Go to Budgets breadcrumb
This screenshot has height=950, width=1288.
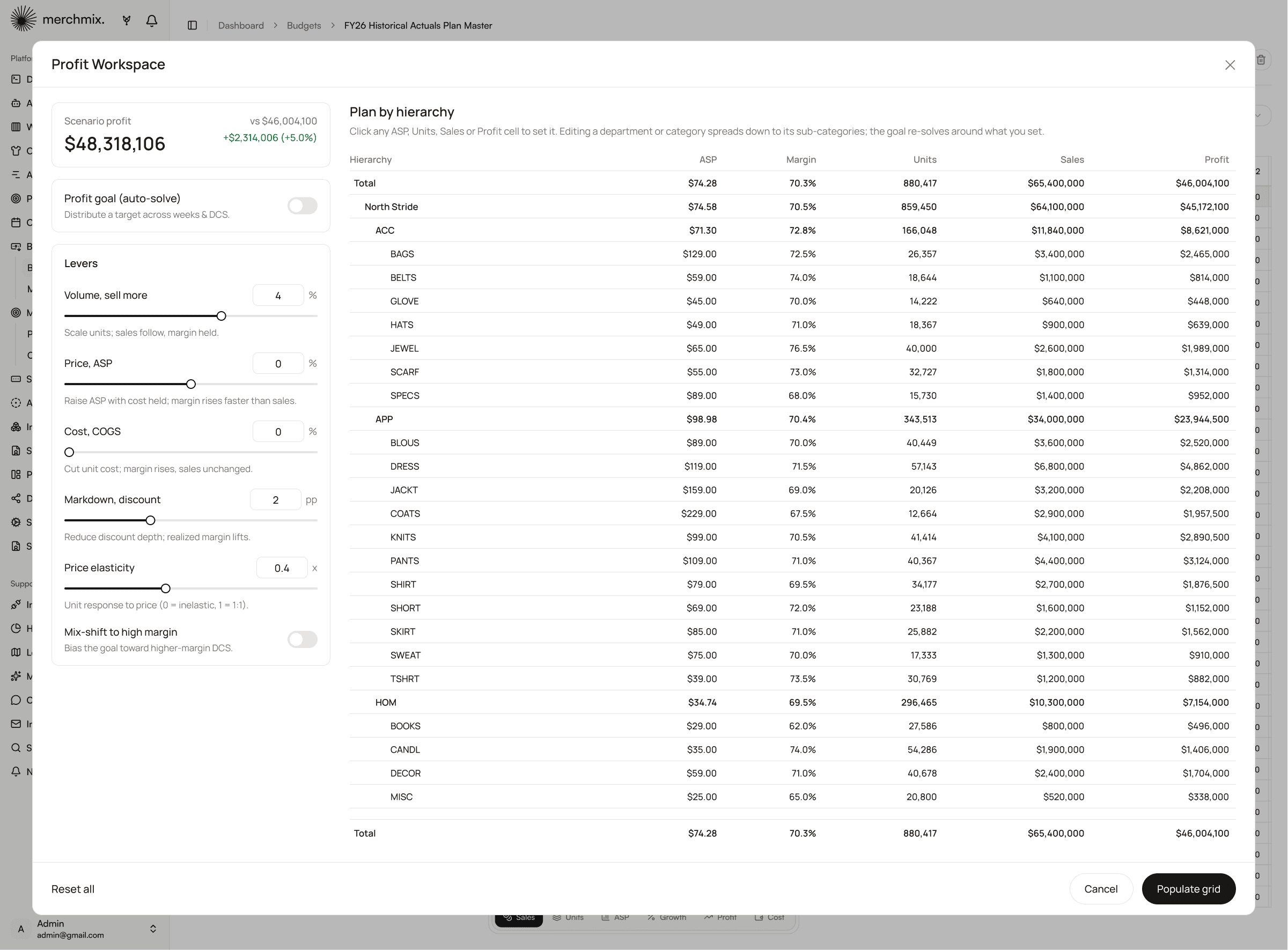(304, 25)
